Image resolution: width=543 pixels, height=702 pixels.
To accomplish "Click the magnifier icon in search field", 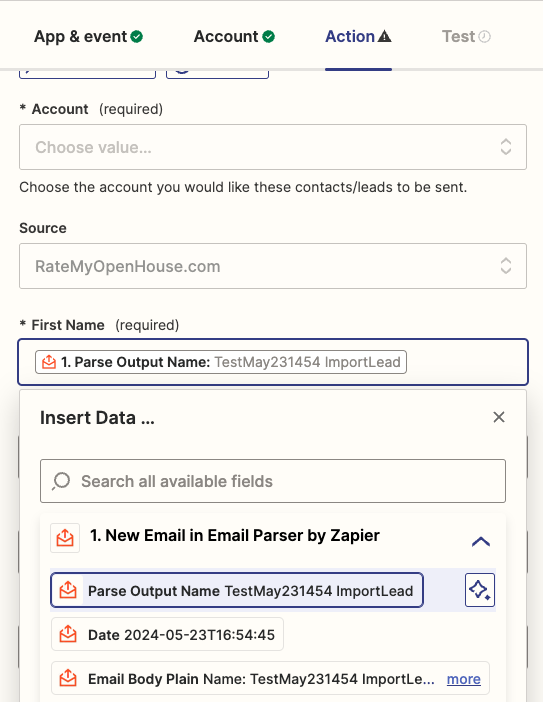I will [x=61, y=481].
